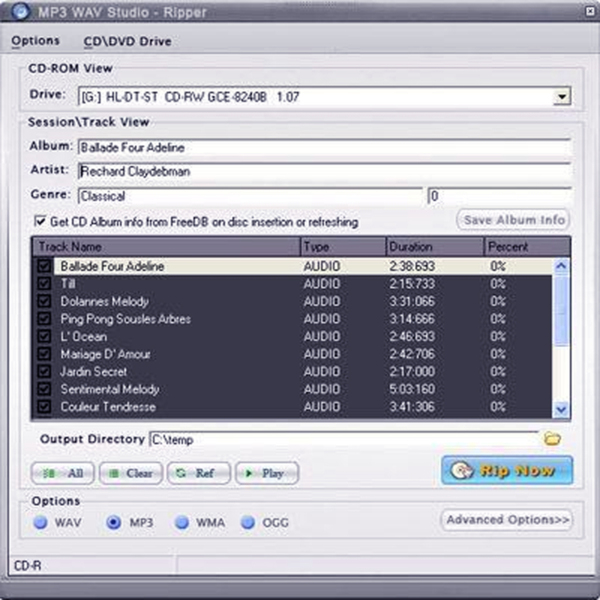Image resolution: width=600 pixels, height=600 pixels.
Task: Sort by the Duration column header
Action: pyautogui.click(x=435, y=247)
